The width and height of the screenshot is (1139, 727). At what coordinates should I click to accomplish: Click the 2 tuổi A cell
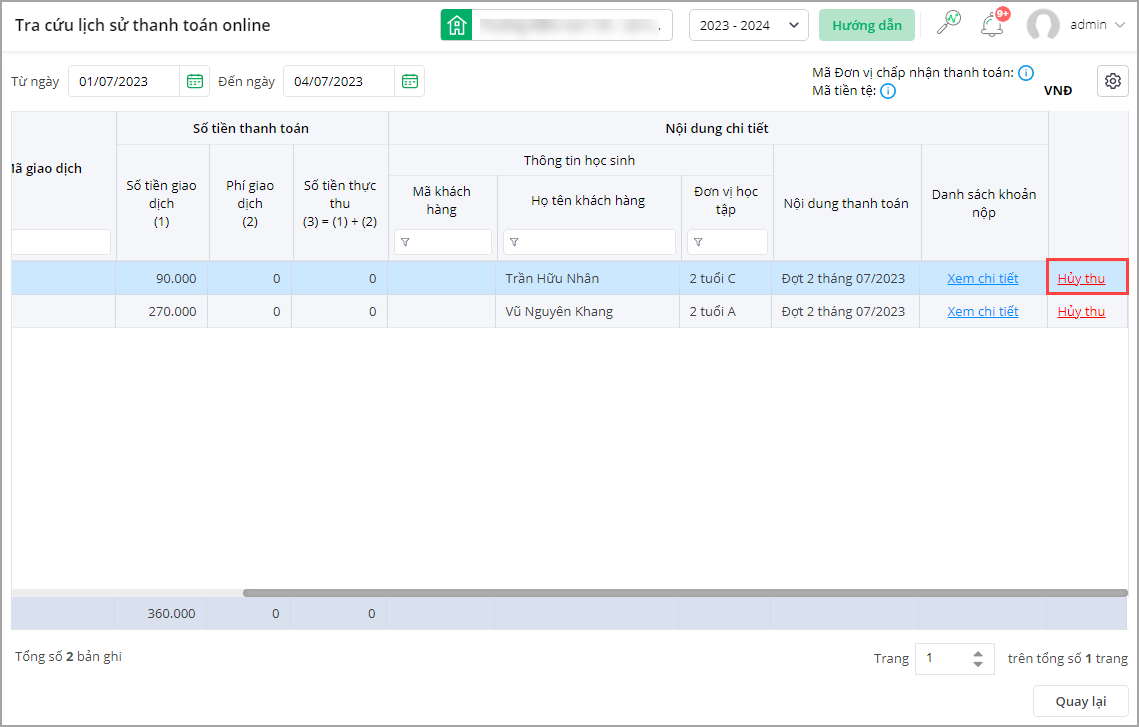click(726, 312)
